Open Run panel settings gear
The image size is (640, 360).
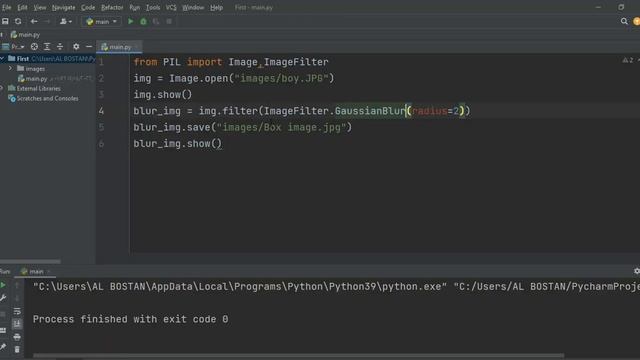pyautogui.click(x=636, y=271)
